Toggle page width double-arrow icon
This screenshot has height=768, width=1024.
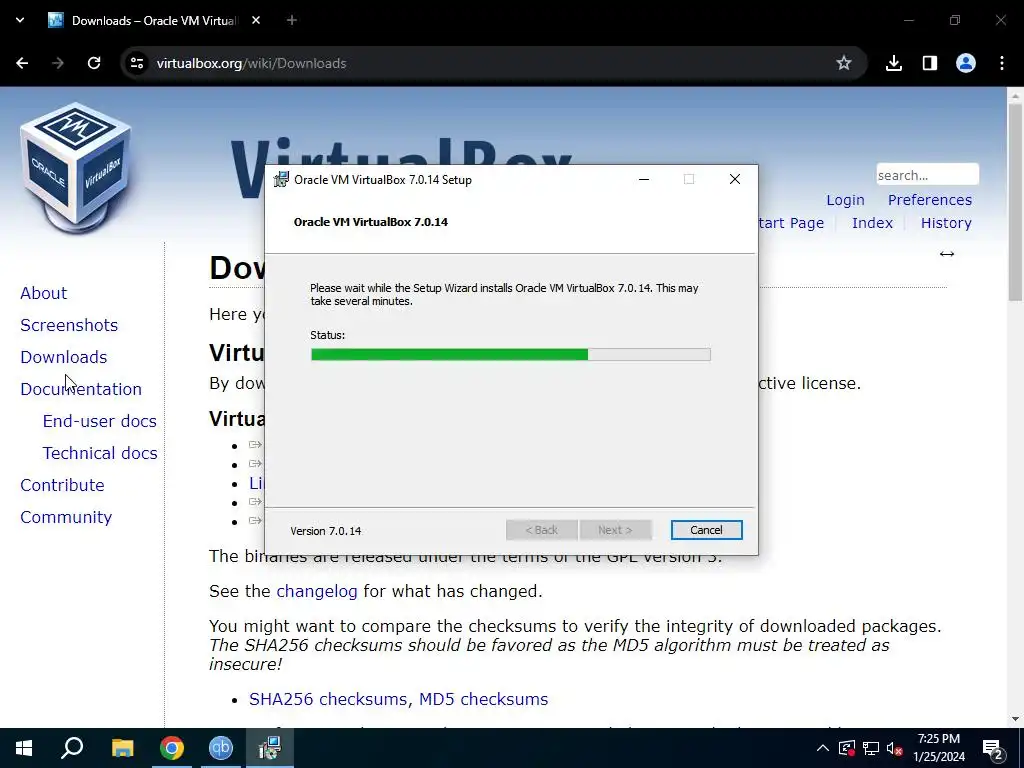pos(947,254)
